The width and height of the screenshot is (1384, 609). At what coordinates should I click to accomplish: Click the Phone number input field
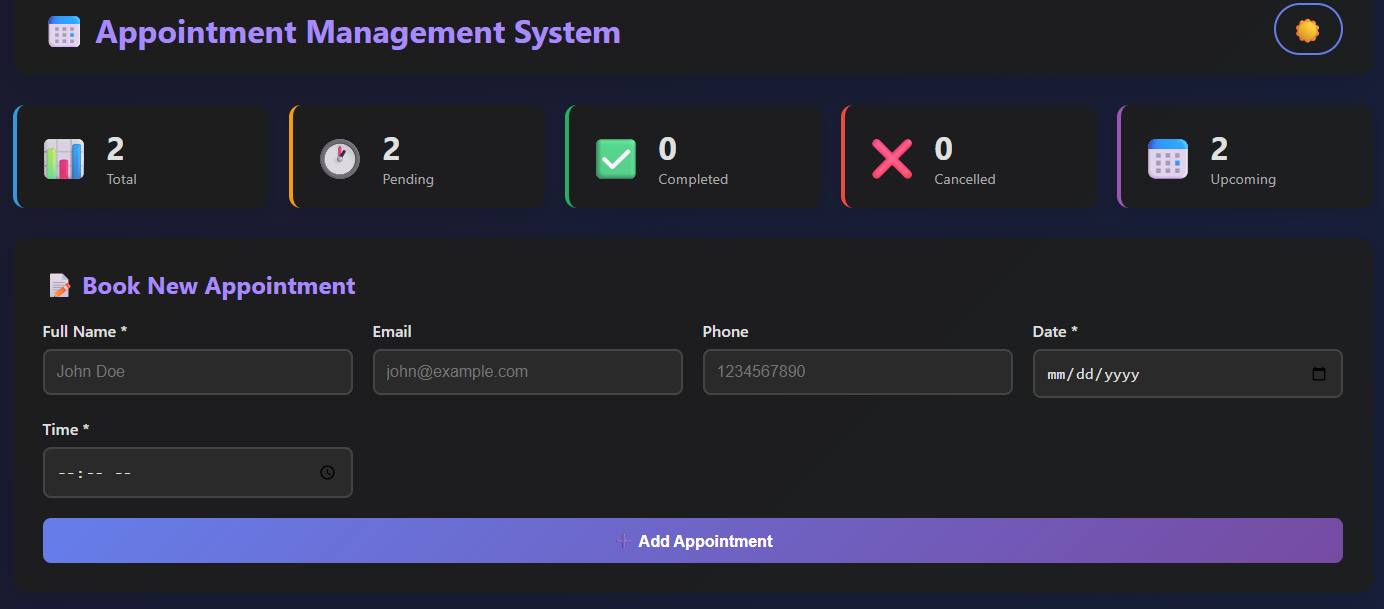point(857,371)
